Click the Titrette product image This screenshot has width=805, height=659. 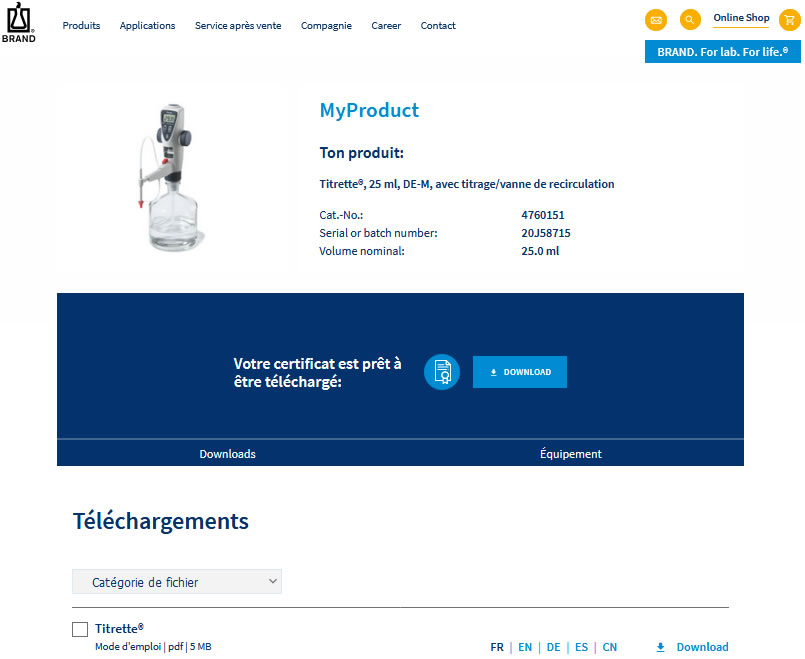pyautogui.click(x=170, y=178)
